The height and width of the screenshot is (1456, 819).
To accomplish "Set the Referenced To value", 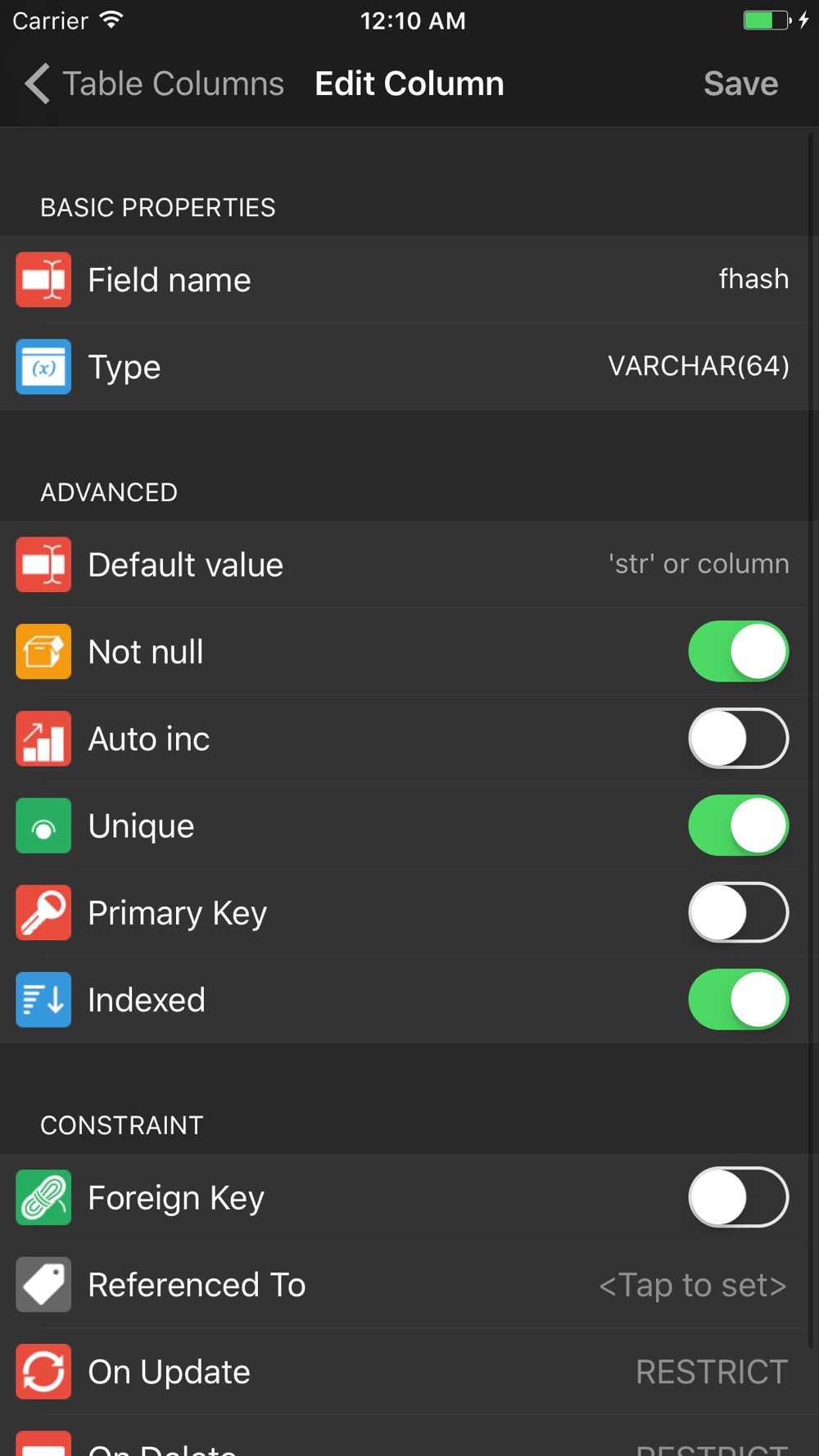I will click(x=693, y=1285).
